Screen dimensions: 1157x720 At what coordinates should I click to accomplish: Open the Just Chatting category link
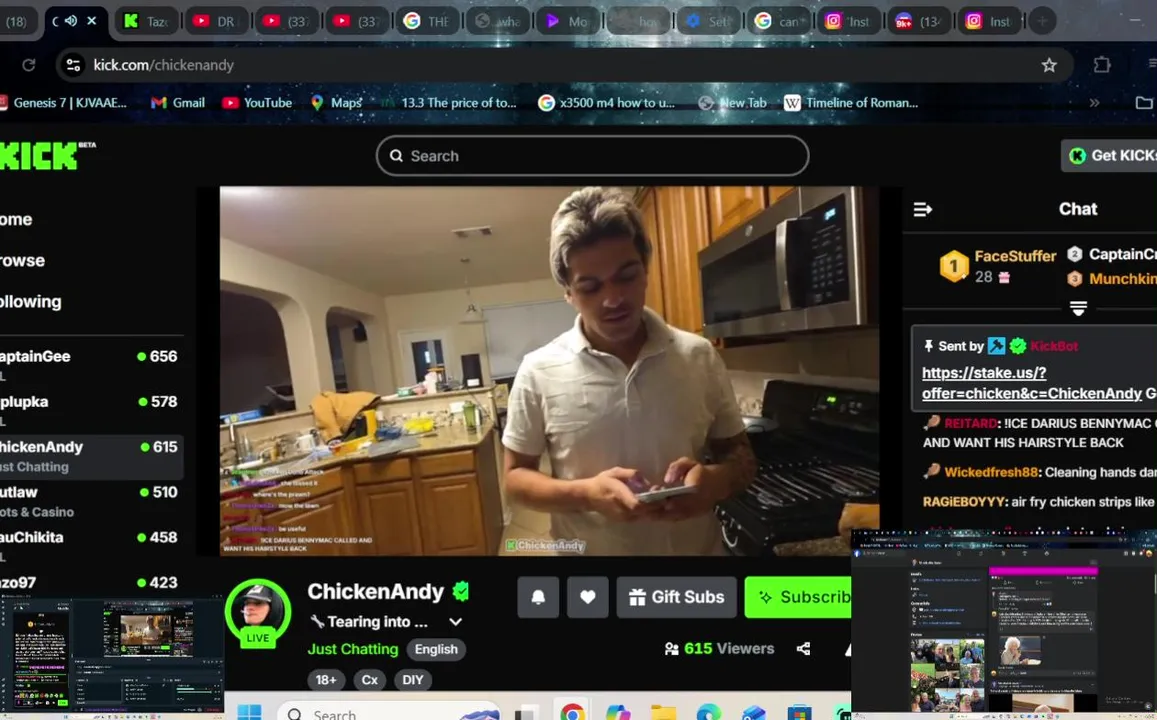point(353,649)
